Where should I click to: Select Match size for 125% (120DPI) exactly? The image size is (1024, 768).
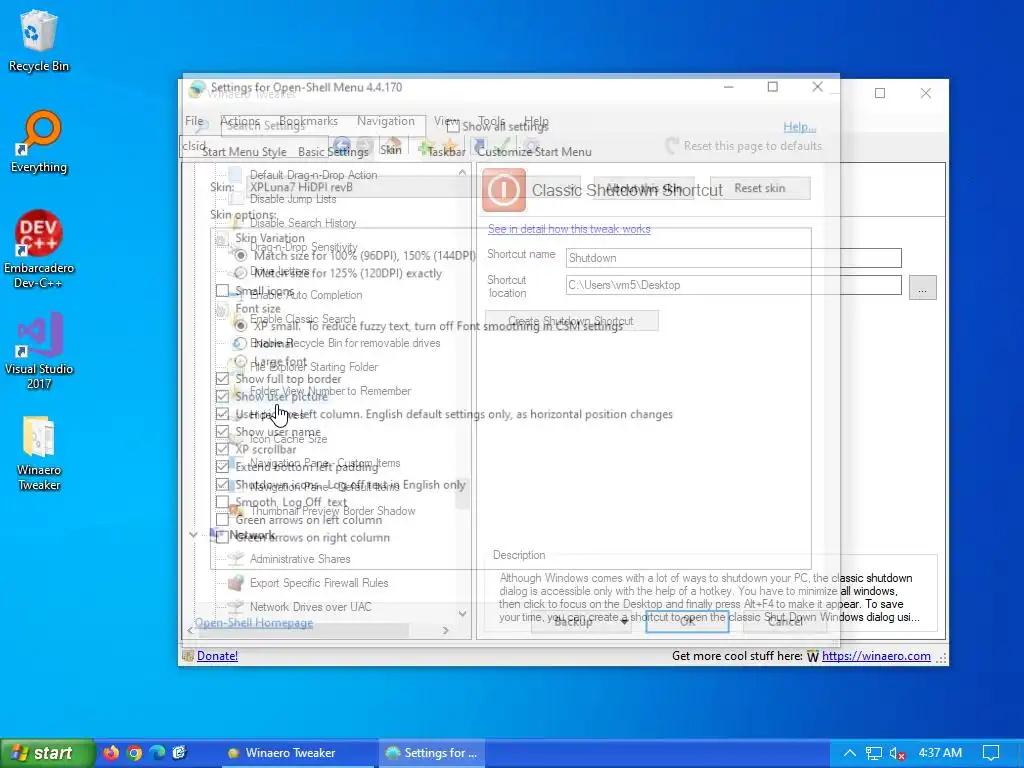click(240, 273)
